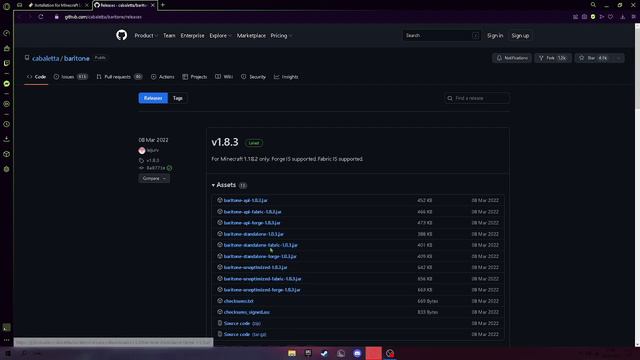This screenshot has width=640, height=360.
Task: Open the Security tab
Action: 253,77
